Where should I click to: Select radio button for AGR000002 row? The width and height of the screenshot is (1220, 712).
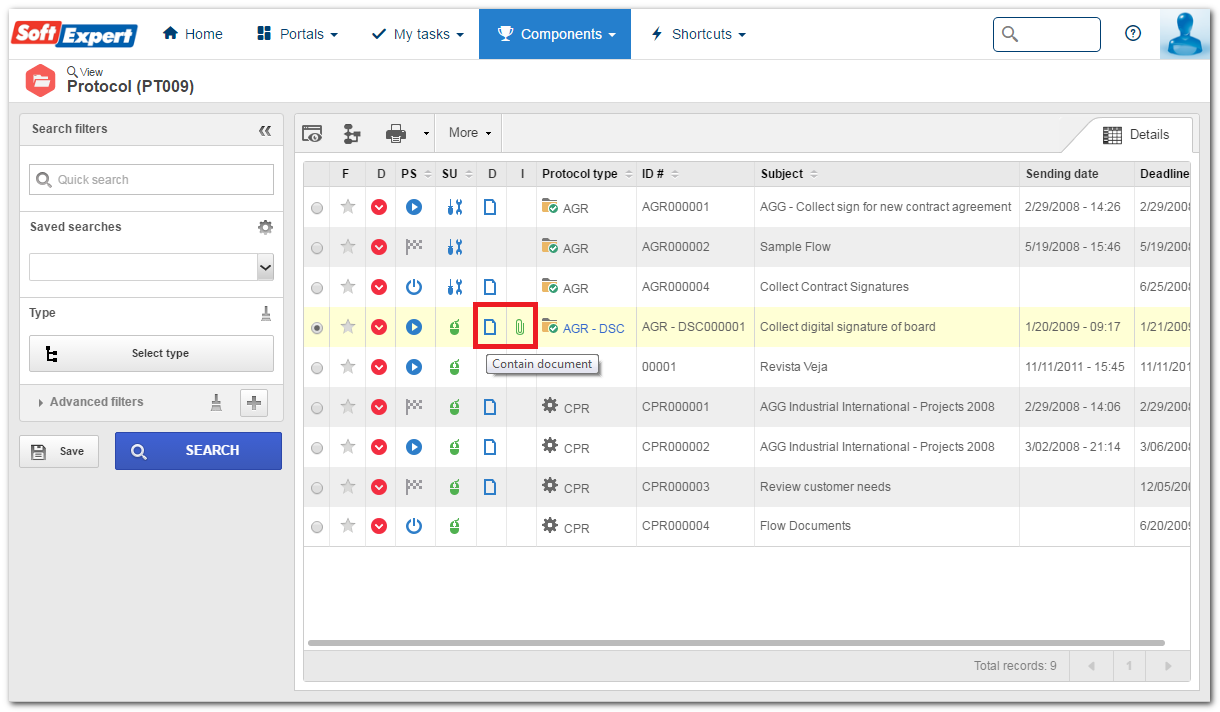pos(317,248)
